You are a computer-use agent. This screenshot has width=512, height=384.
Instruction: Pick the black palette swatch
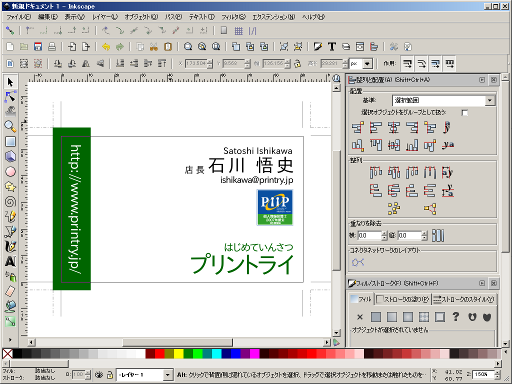[17, 354]
